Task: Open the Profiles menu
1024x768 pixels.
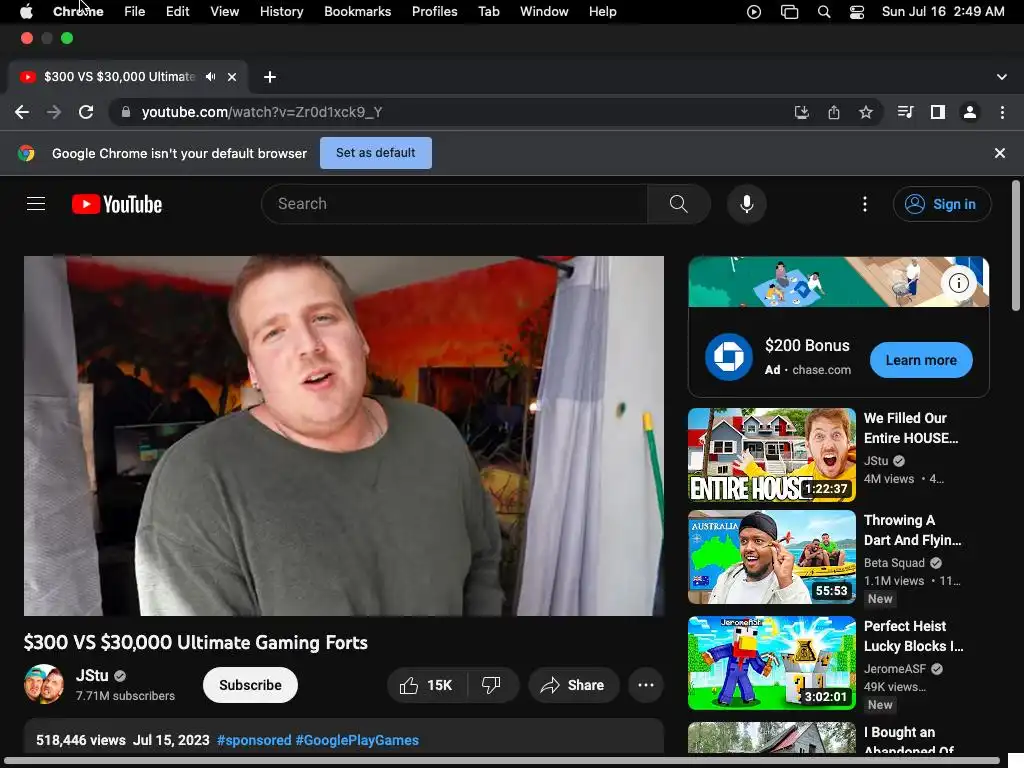Action: 434,12
